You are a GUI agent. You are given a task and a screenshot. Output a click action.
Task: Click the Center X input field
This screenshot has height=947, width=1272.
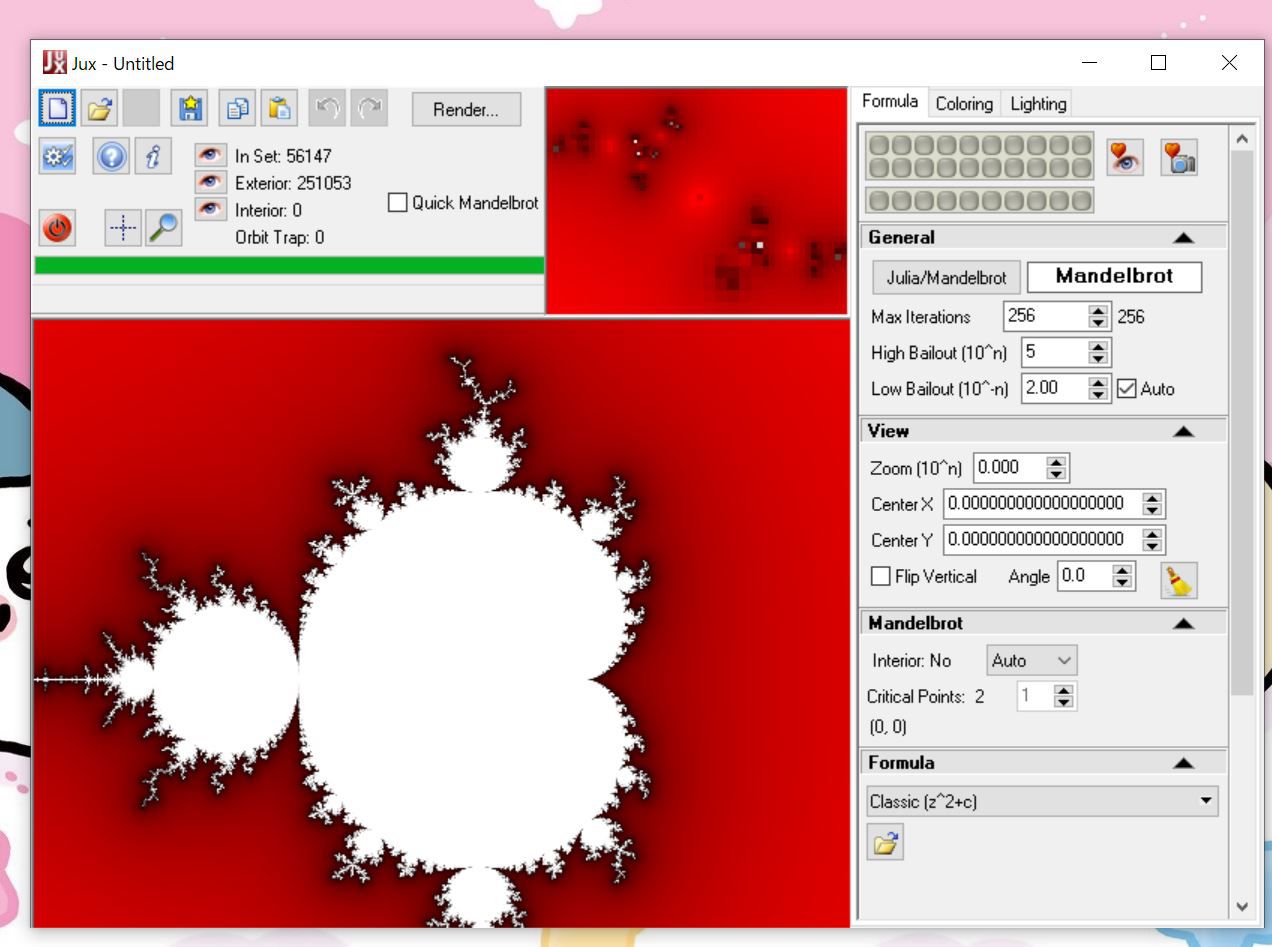coord(1041,504)
